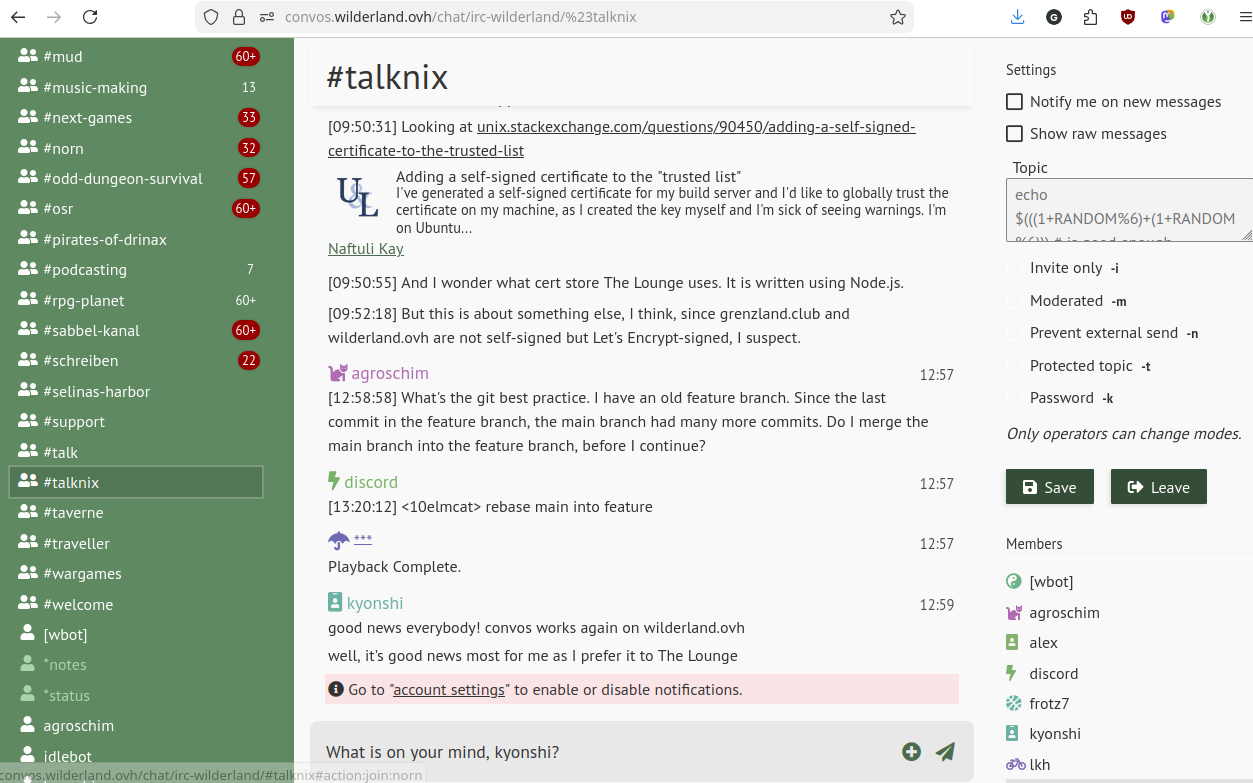This screenshot has width=1253, height=783.
Task: Select the *status conversation in sidebar
Action: pos(66,696)
